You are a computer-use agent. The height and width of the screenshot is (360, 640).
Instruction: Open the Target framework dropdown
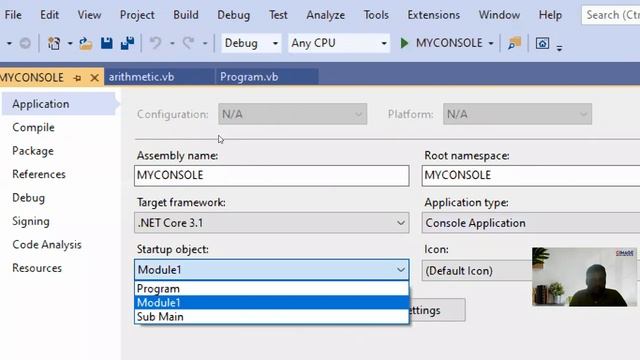tap(271, 223)
